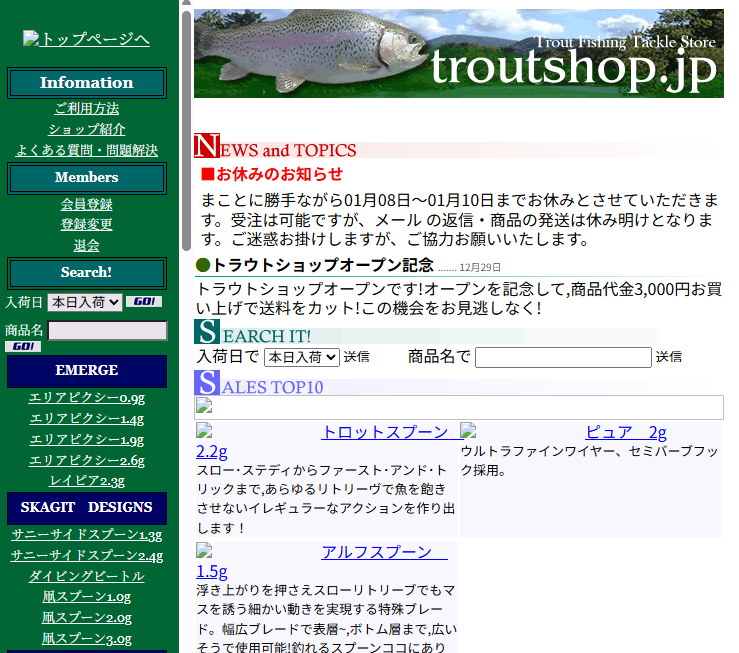The height and width of the screenshot is (653, 739).
Task: Open the 登録変更 link
Action: pos(87,224)
